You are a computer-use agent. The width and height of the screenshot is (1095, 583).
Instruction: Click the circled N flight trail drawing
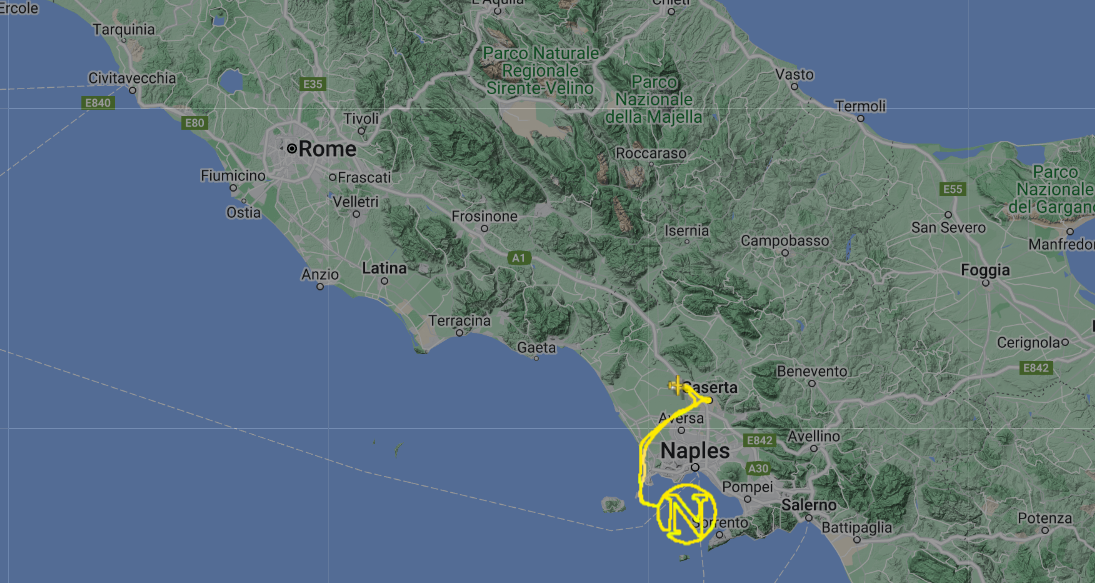point(687,513)
